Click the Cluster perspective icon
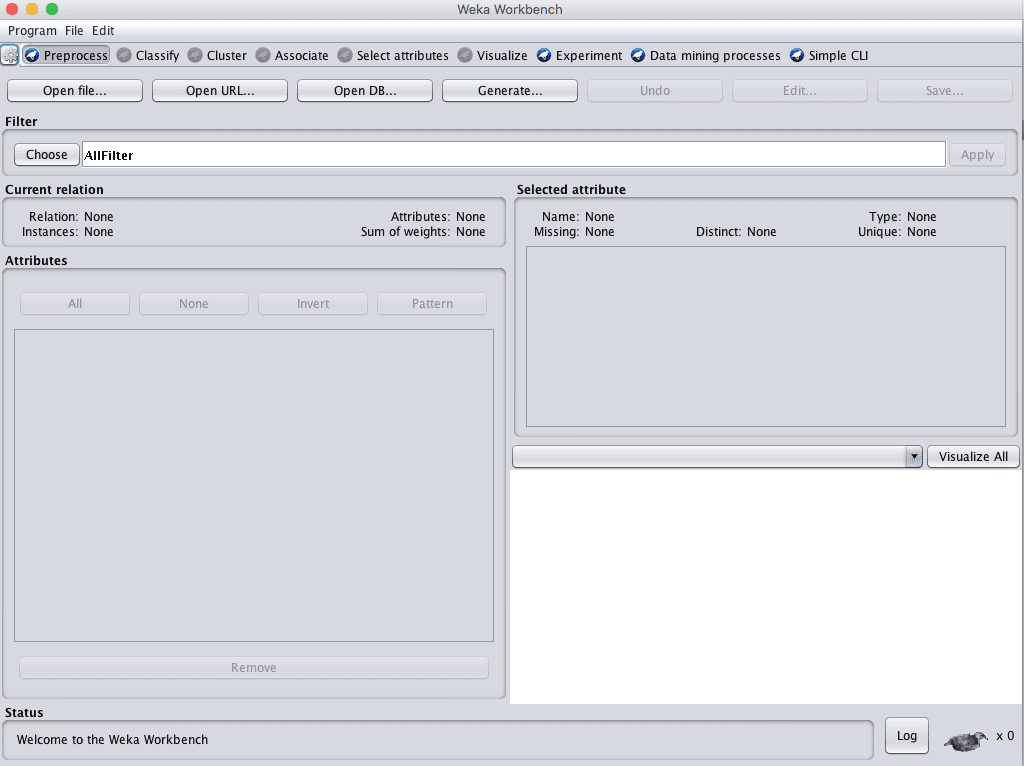 coord(195,56)
